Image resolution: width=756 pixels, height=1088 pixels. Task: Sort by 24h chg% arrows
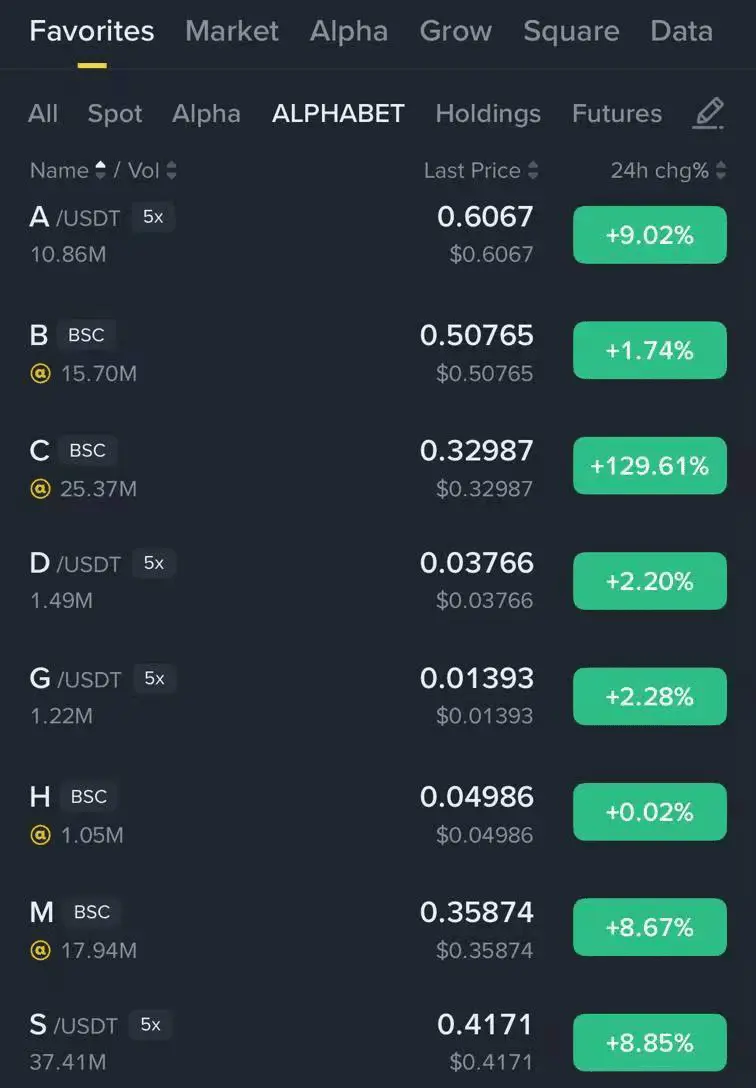pos(721,170)
